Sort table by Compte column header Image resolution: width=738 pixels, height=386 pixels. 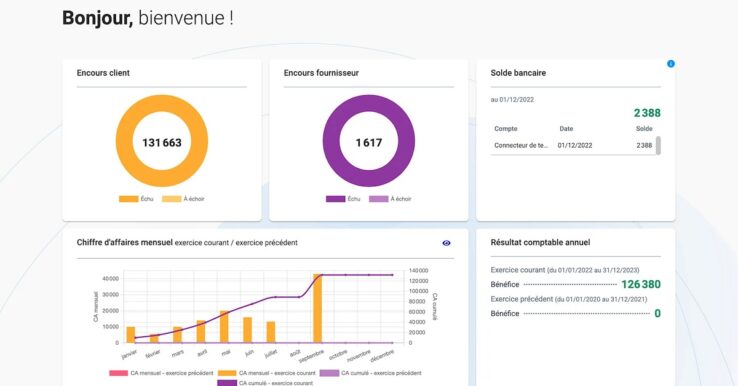(505, 129)
